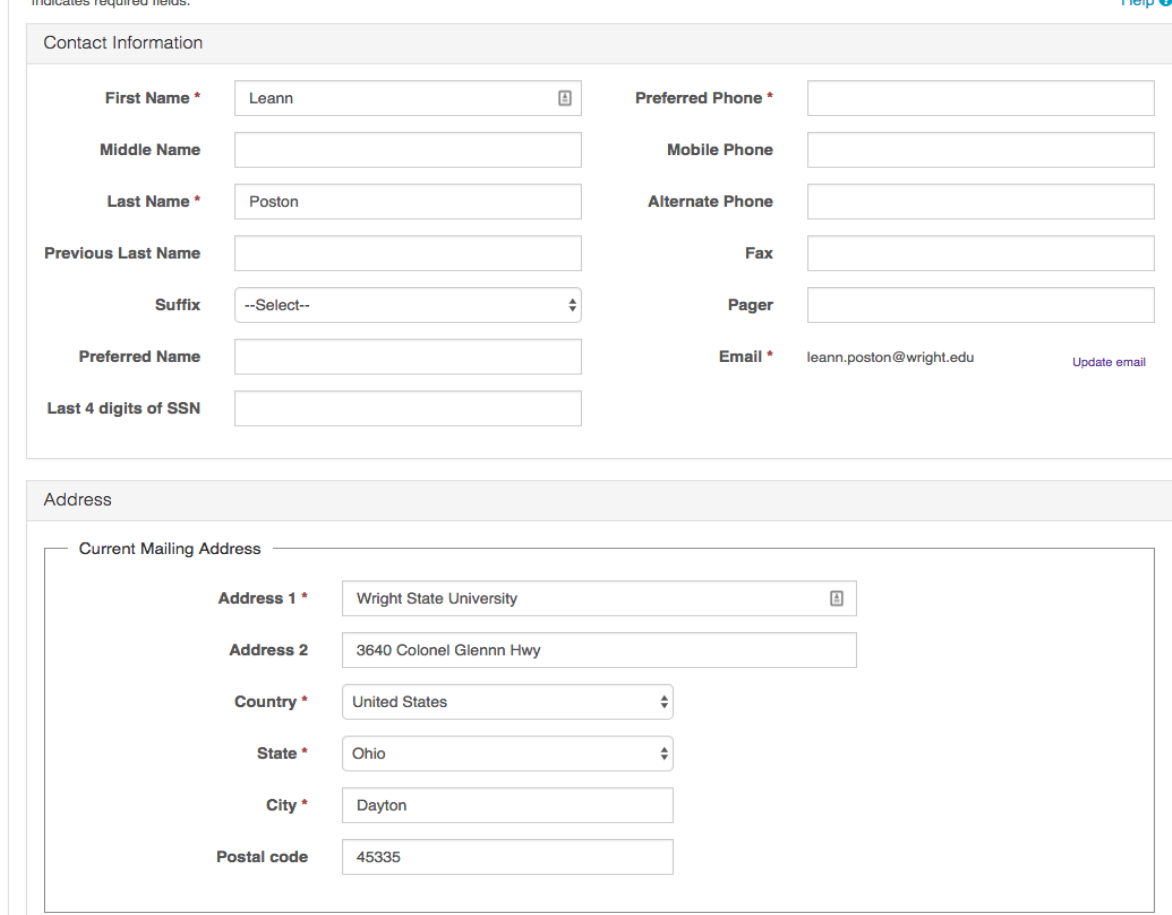Click the Mobile Phone input field
Image resolution: width=1172 pixels, height=915 pixels.
tap(981, 150)
